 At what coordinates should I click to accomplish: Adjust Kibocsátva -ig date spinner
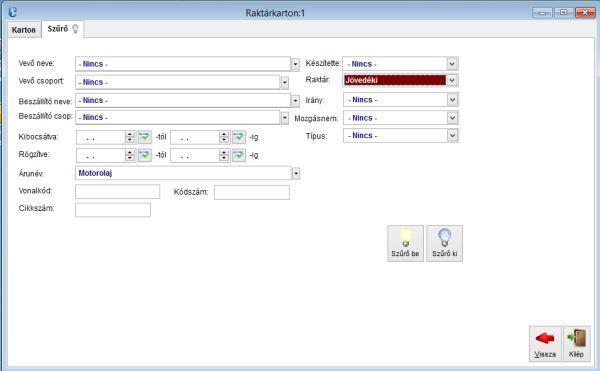tap(224, 137)
